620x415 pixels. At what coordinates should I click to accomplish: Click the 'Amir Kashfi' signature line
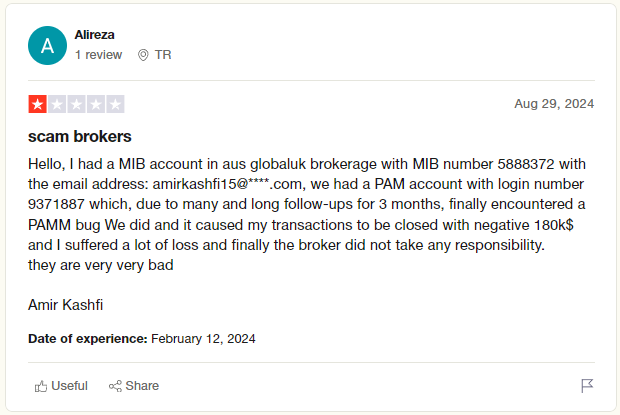pos(66,305)
